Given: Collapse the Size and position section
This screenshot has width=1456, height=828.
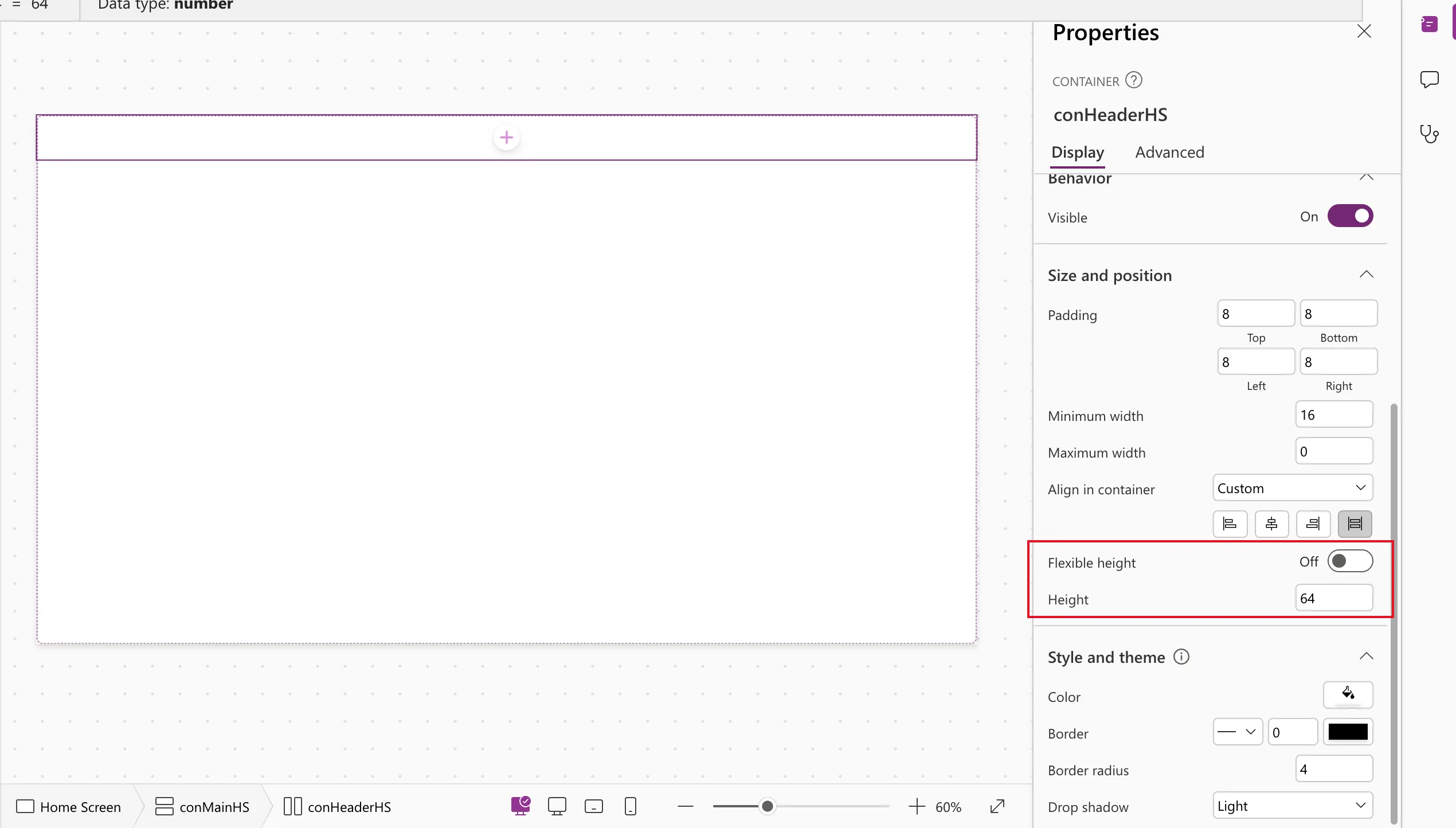Looking at the screenshot, I should pos(1366,275).
